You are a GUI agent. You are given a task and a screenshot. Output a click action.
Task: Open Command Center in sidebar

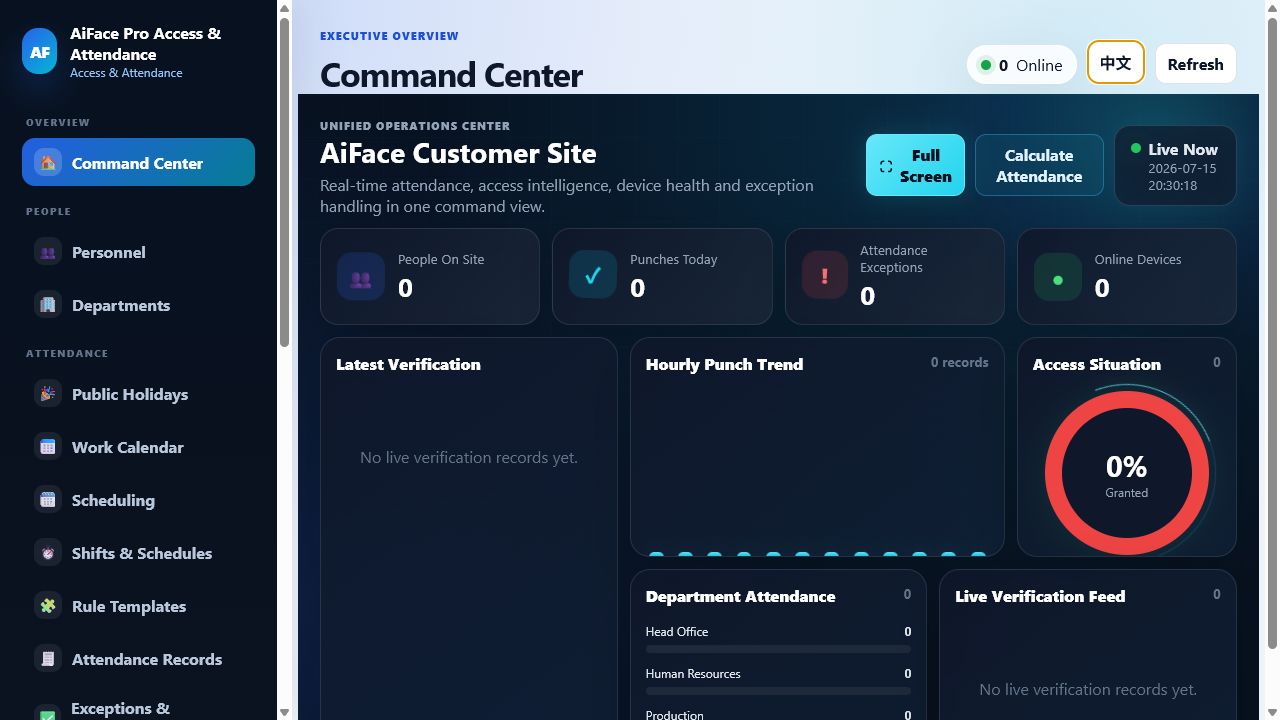(138, 162)
